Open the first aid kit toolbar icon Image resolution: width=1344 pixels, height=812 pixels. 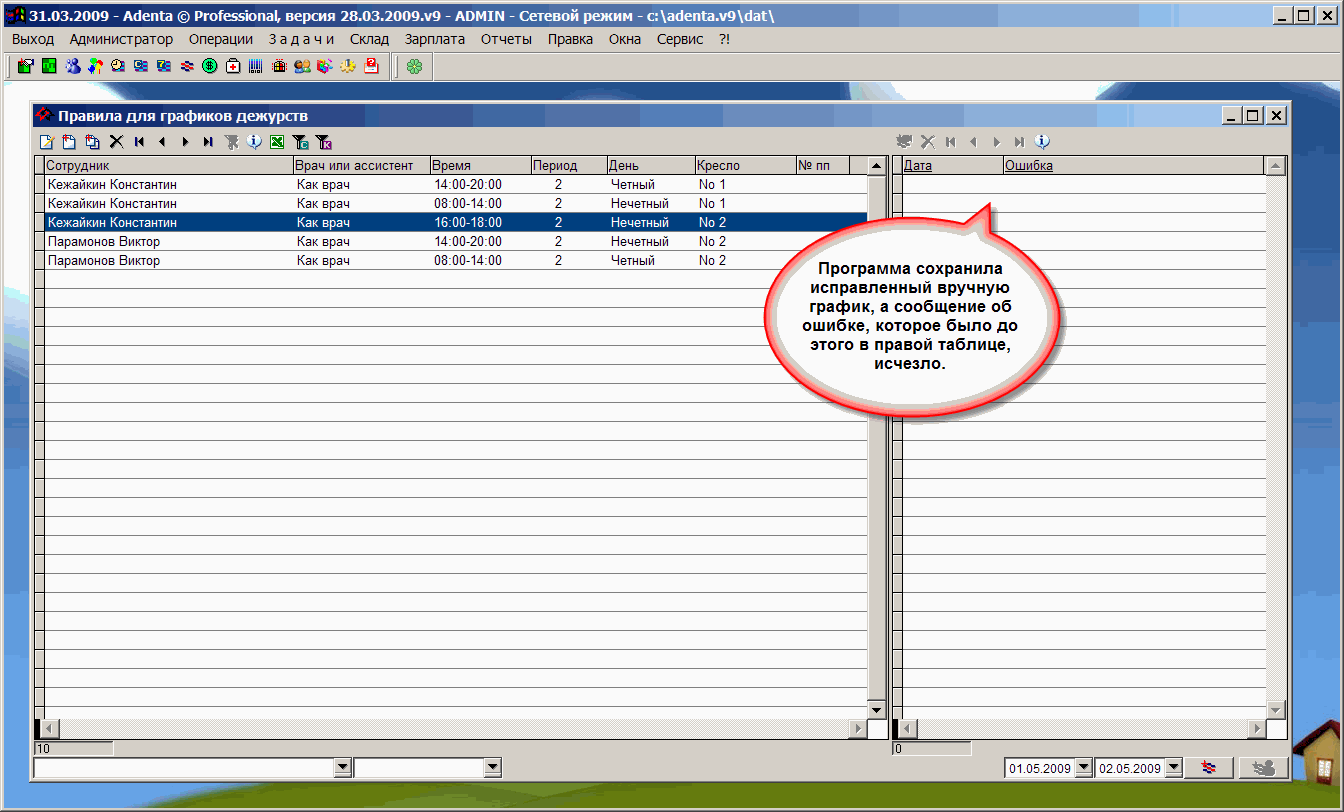(233, 67)
